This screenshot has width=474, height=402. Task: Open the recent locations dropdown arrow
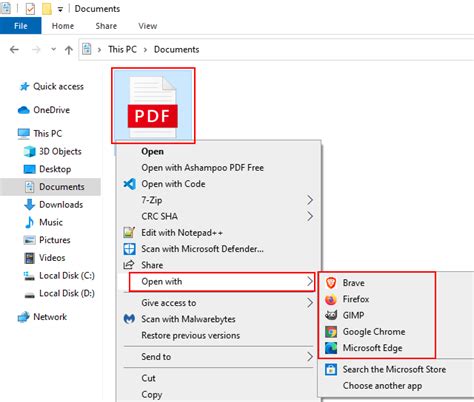[53, 50]
